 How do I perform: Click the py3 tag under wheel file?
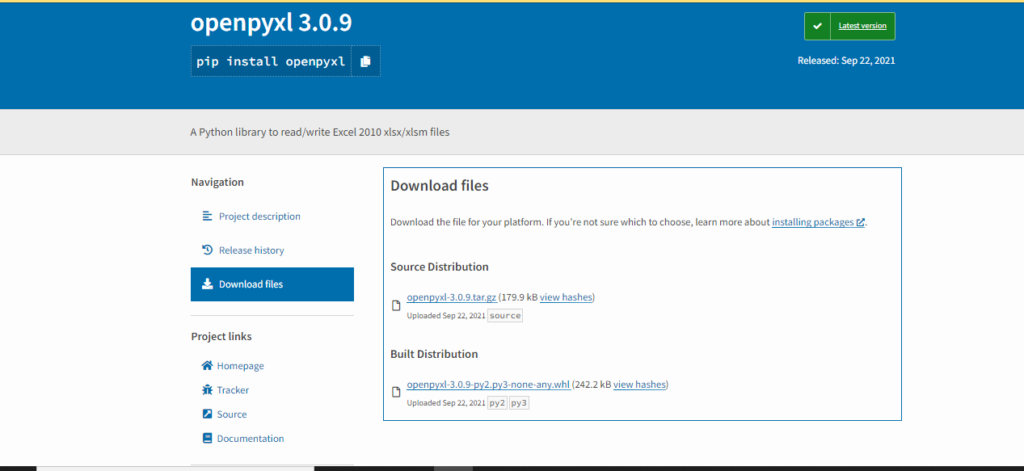[x=519, y=403]
